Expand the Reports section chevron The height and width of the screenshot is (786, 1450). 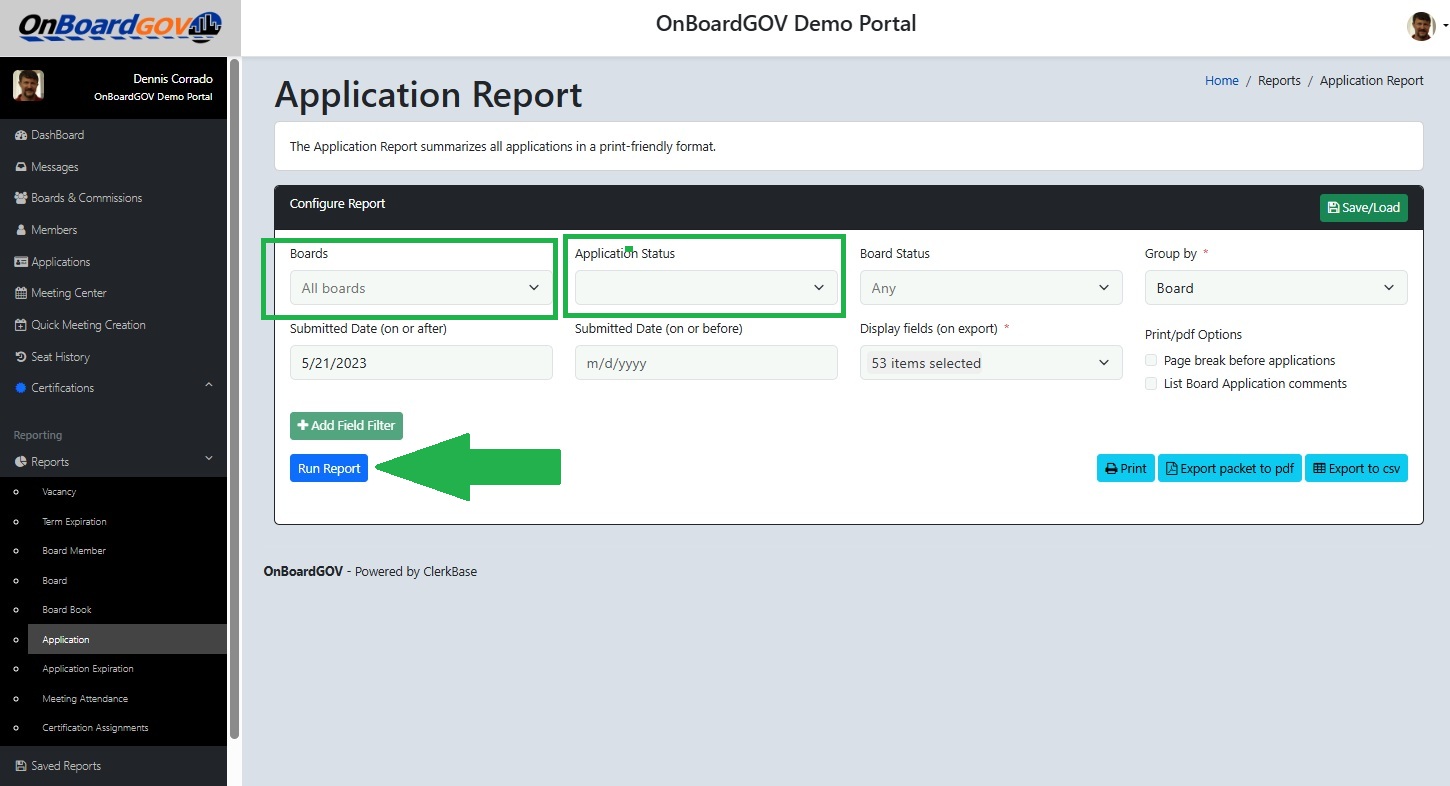pyautogui.click(x=209, y=459)
